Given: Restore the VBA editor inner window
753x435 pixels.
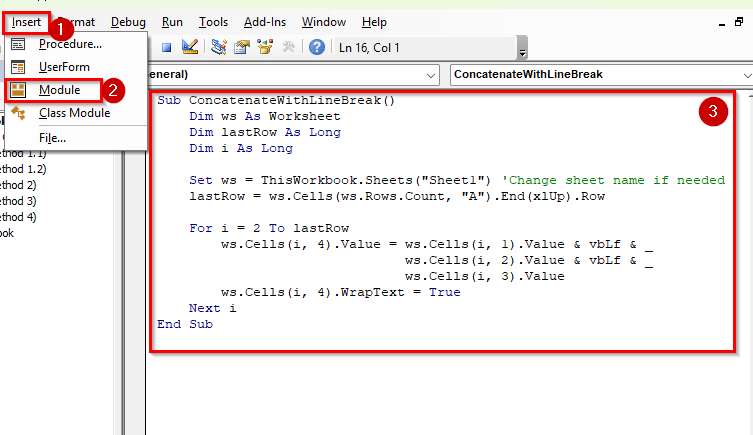Looking at the screenshot, I should (739, 22).
